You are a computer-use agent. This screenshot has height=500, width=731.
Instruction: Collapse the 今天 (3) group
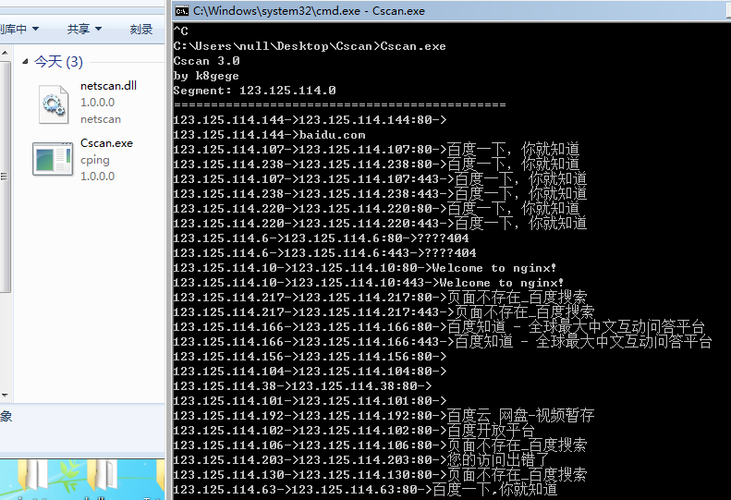(x=25, y=62)
